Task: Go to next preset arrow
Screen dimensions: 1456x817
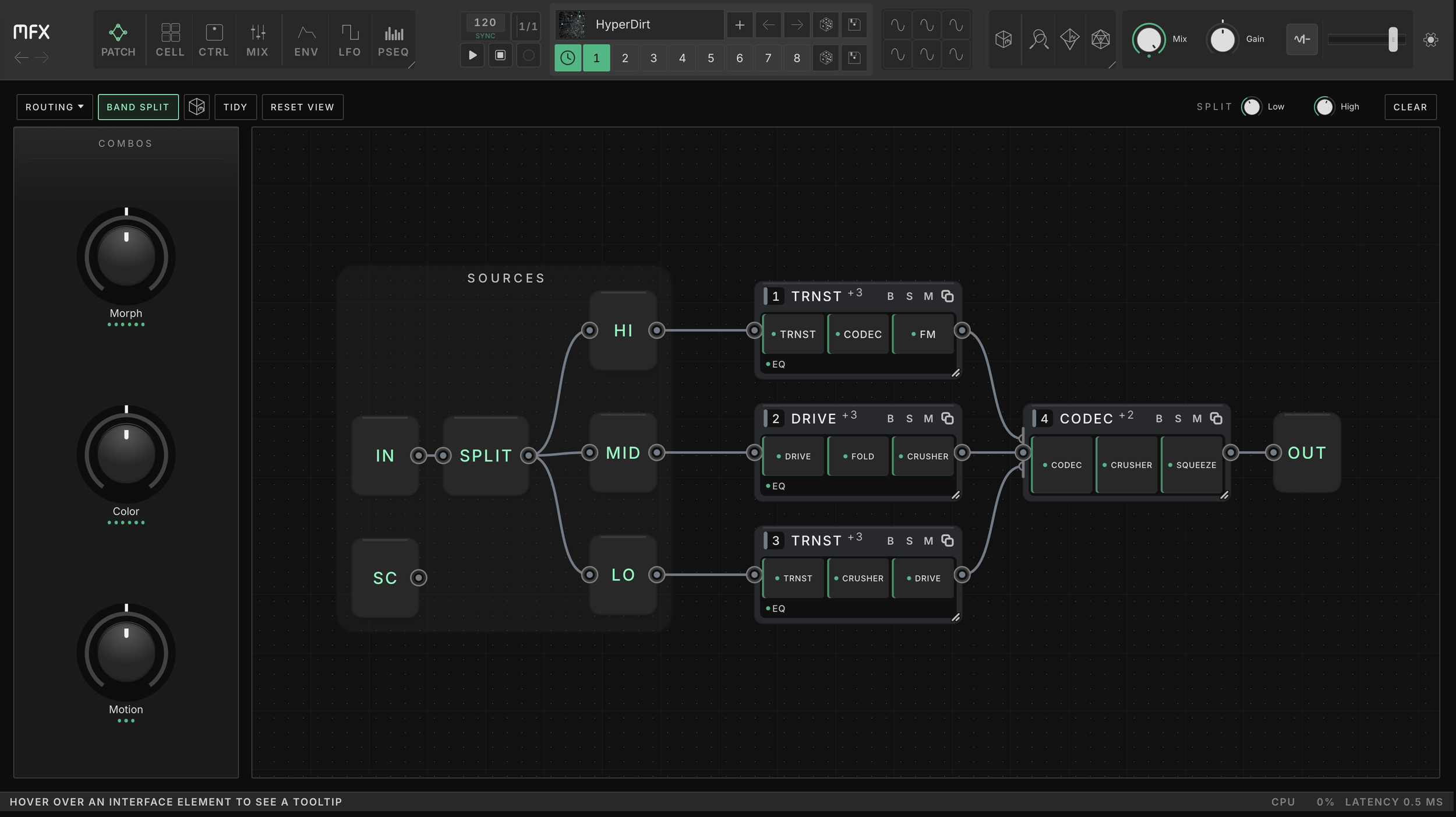Action: tap(797, 24)
